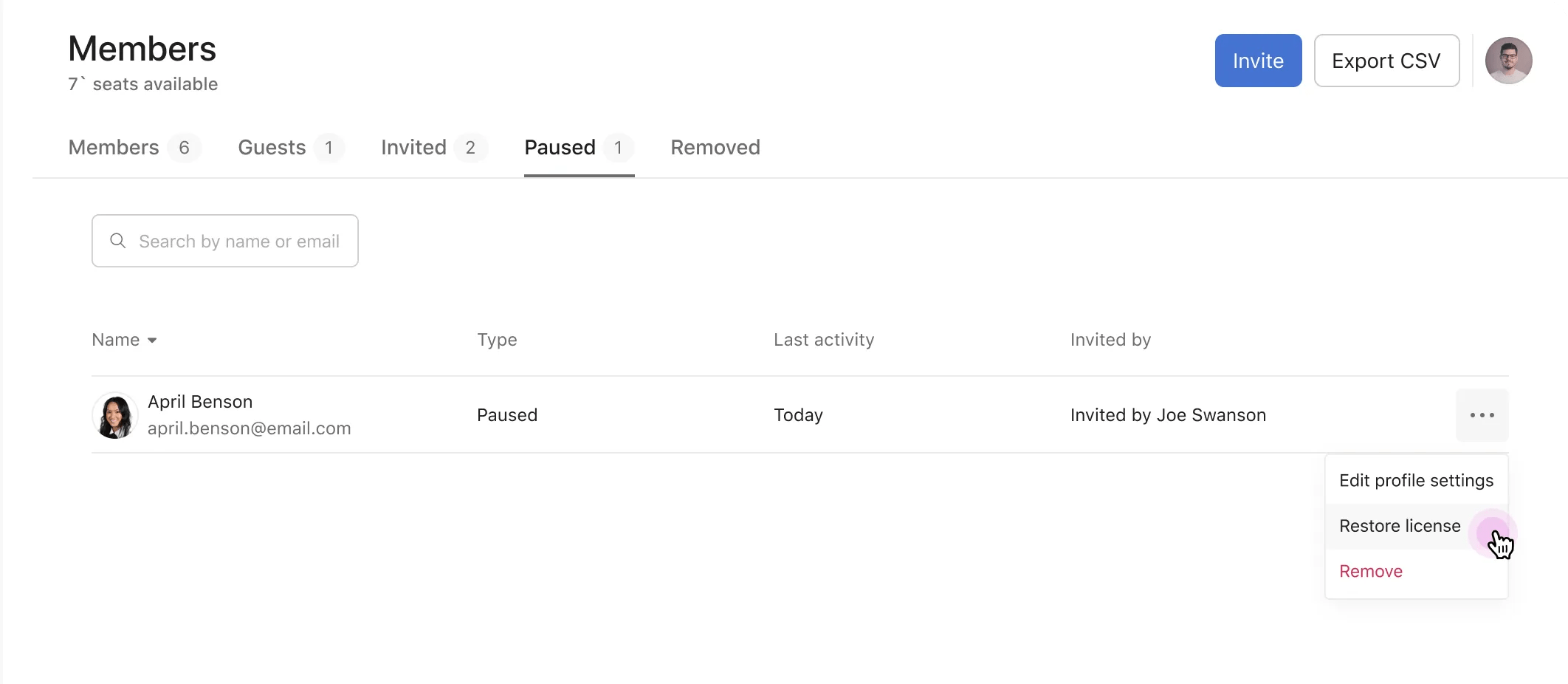
Task: Click the user profile avatar at top right
Action: (1508, 61)
